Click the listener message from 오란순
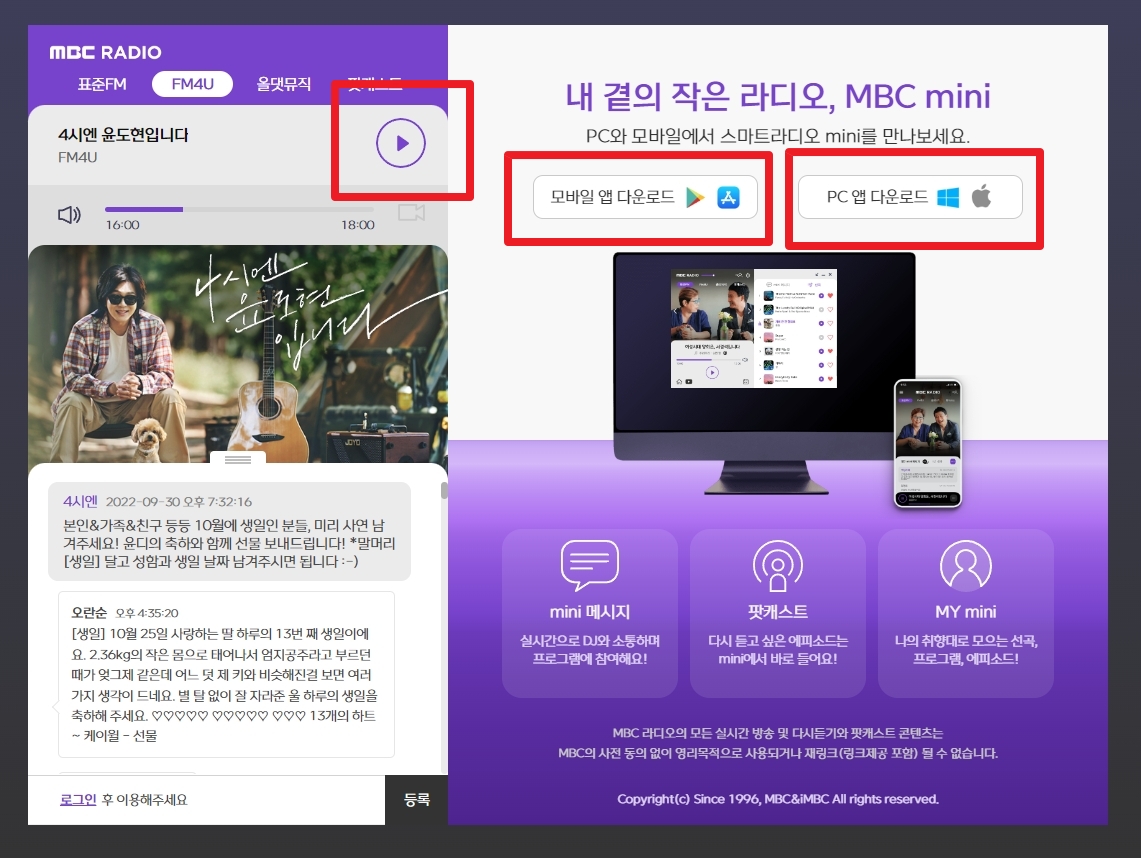 coord(226,674)
